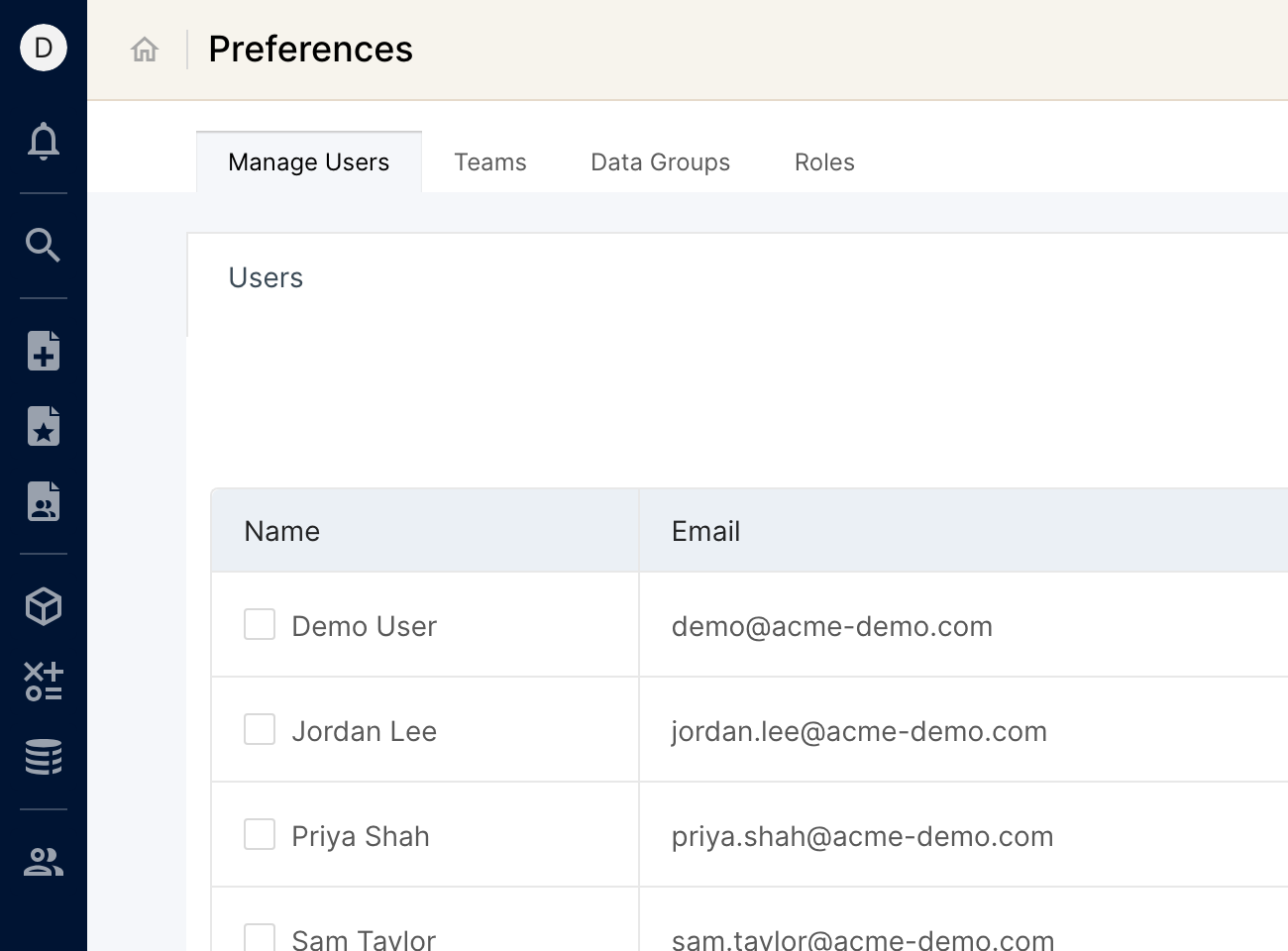Open the Roles tab
This screenshot has width=1288, height=951.
(824, 162)
